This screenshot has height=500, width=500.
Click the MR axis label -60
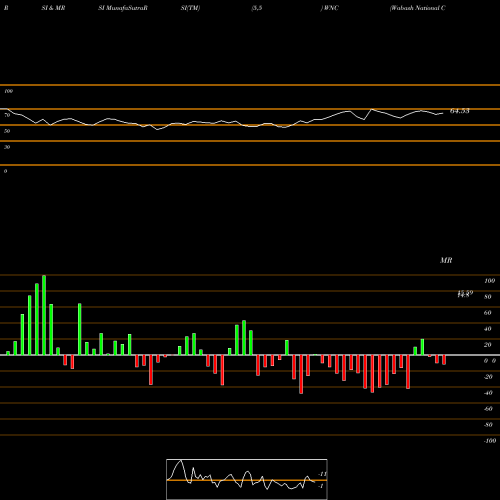pos(488,409)
